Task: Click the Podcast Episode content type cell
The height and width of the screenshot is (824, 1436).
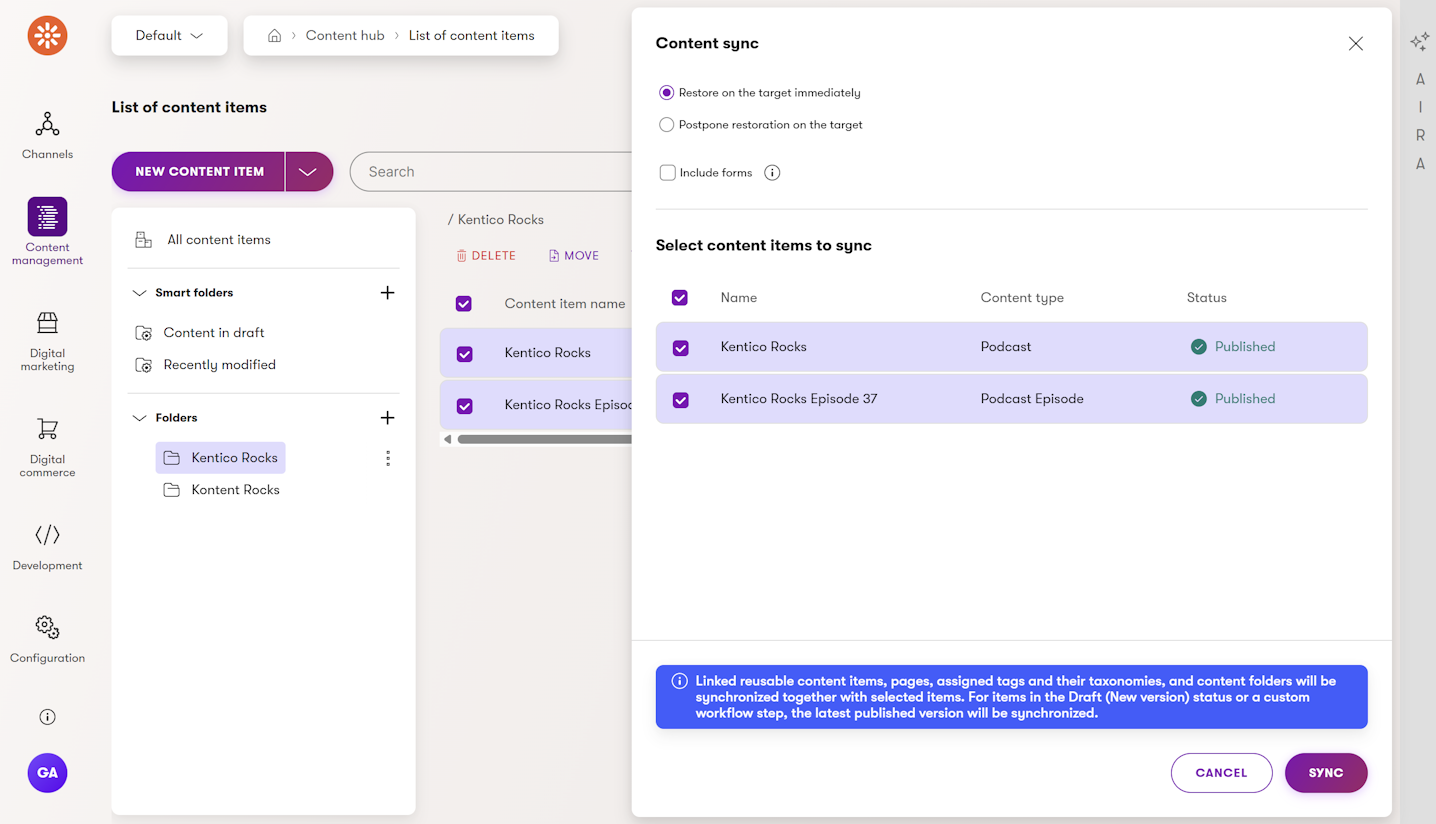Action: coord(1032,399)
